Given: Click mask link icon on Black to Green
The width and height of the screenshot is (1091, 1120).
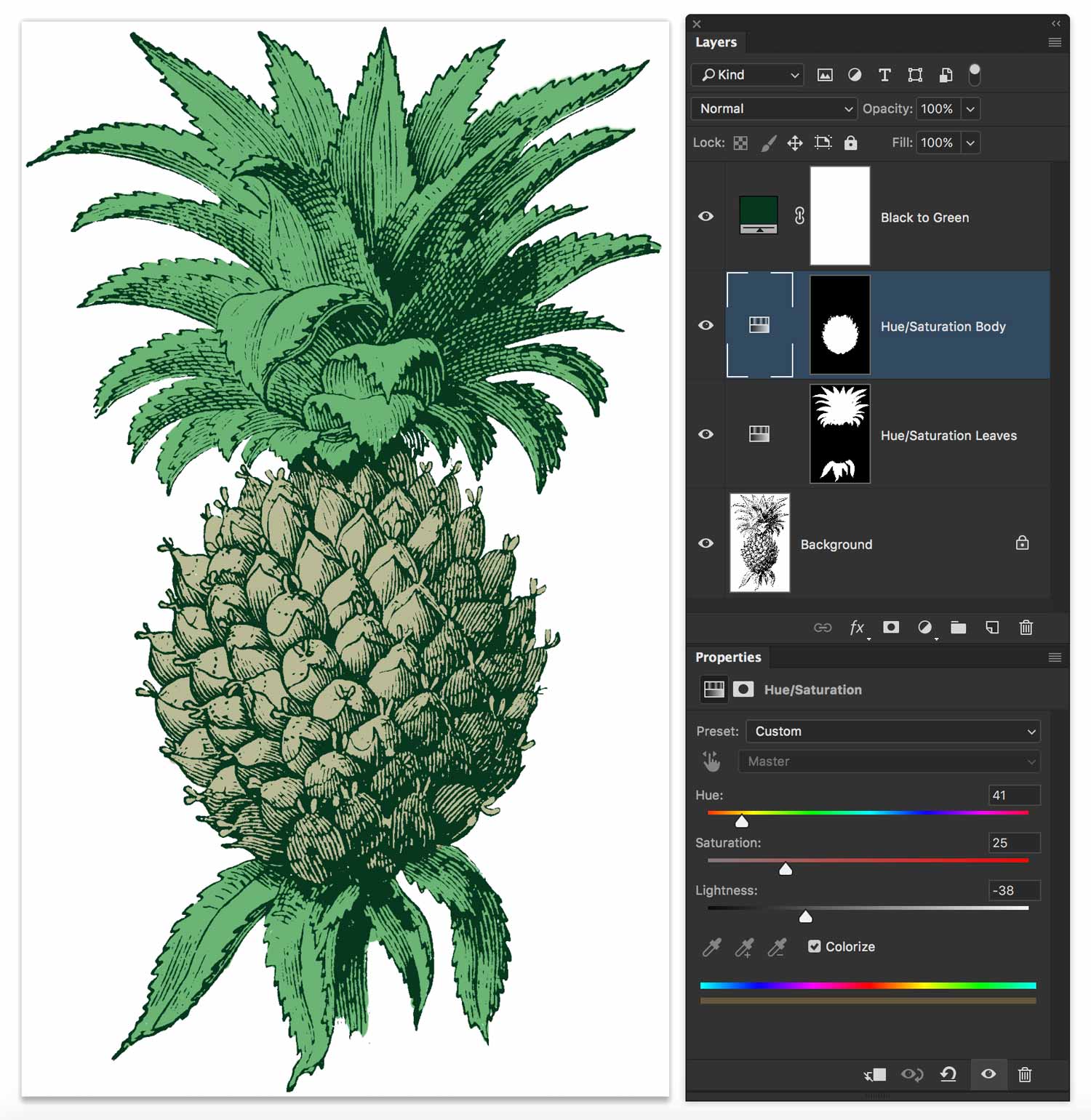Looking at the screenshot, I should (x=799, y=216).
